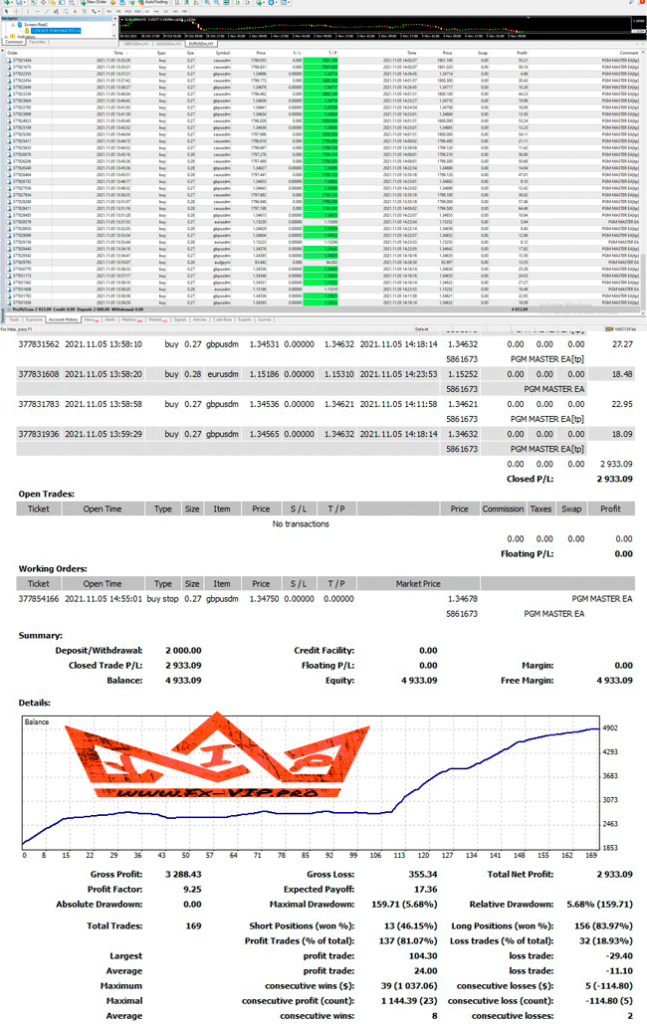647x1024 pixels.
Task: Click the icon of order 377821675
Action: tap(7, 68)
